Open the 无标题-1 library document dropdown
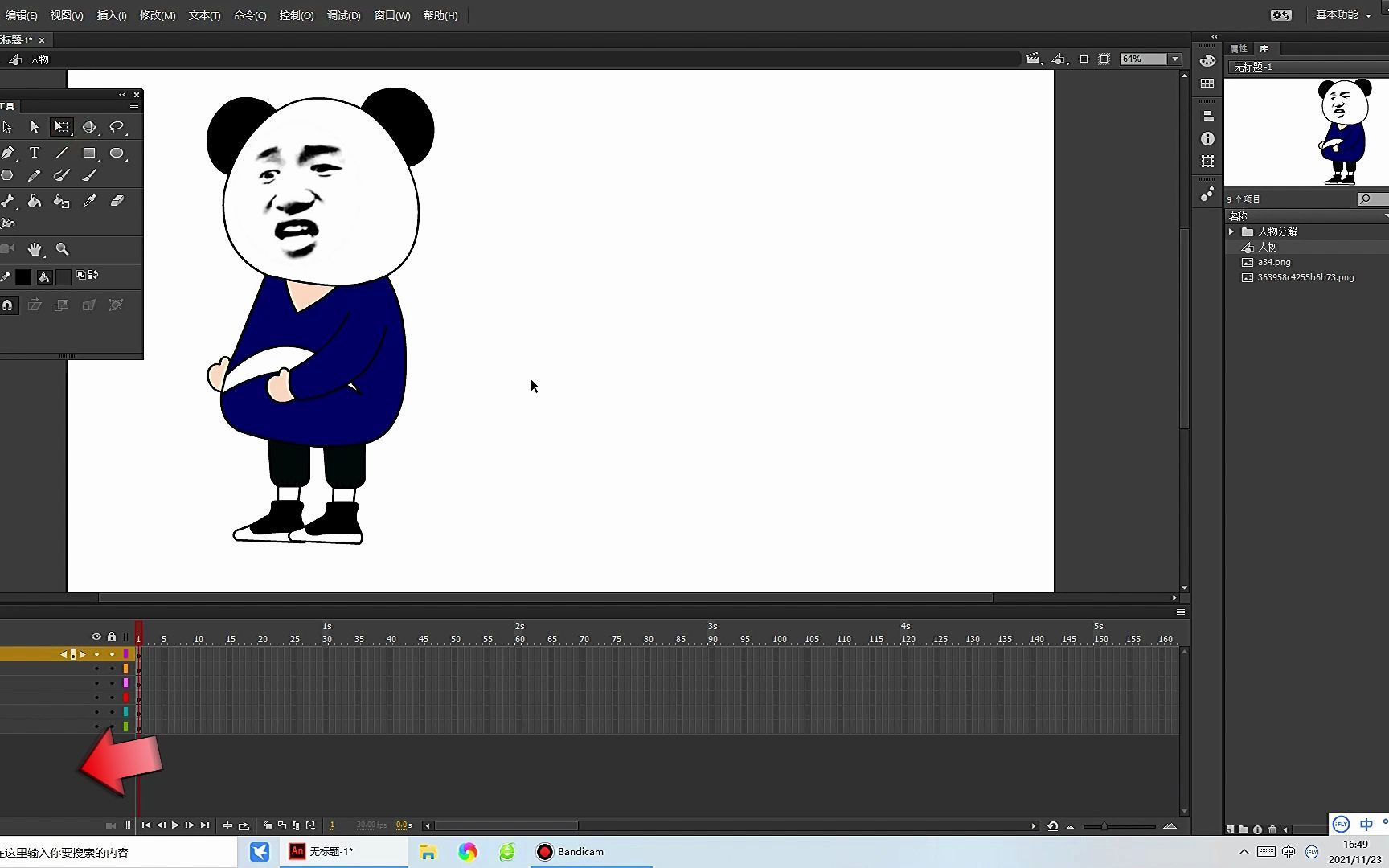The height and width of the screenshot is (868, 1389). pos(1309,67)
